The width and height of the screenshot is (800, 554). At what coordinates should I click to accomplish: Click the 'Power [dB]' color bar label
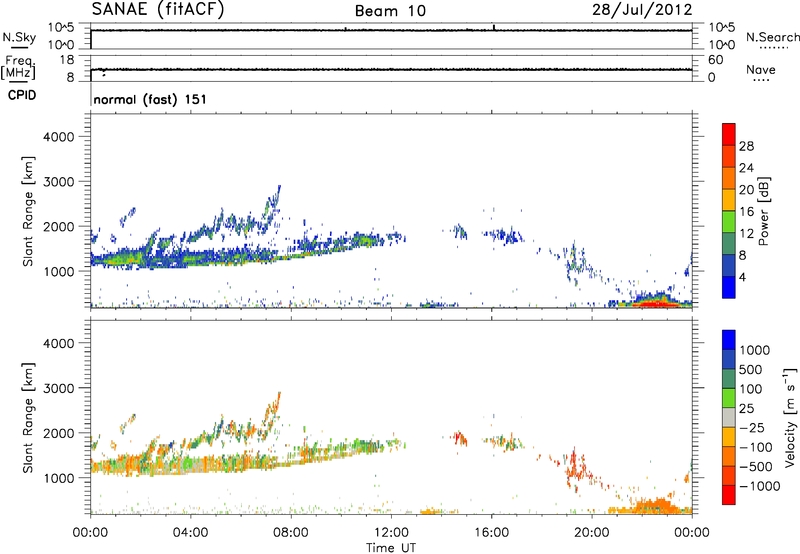(763, 211)
